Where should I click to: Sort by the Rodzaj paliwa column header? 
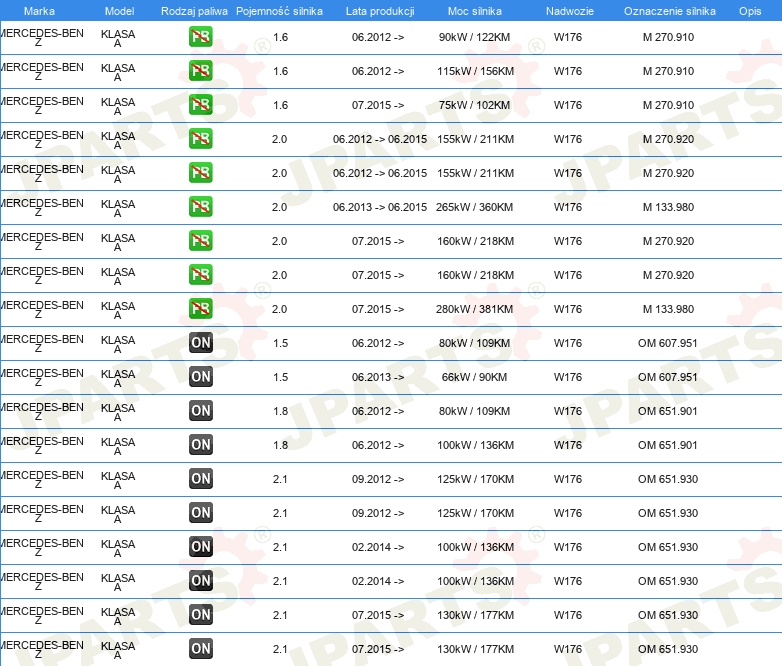(194, 10)
